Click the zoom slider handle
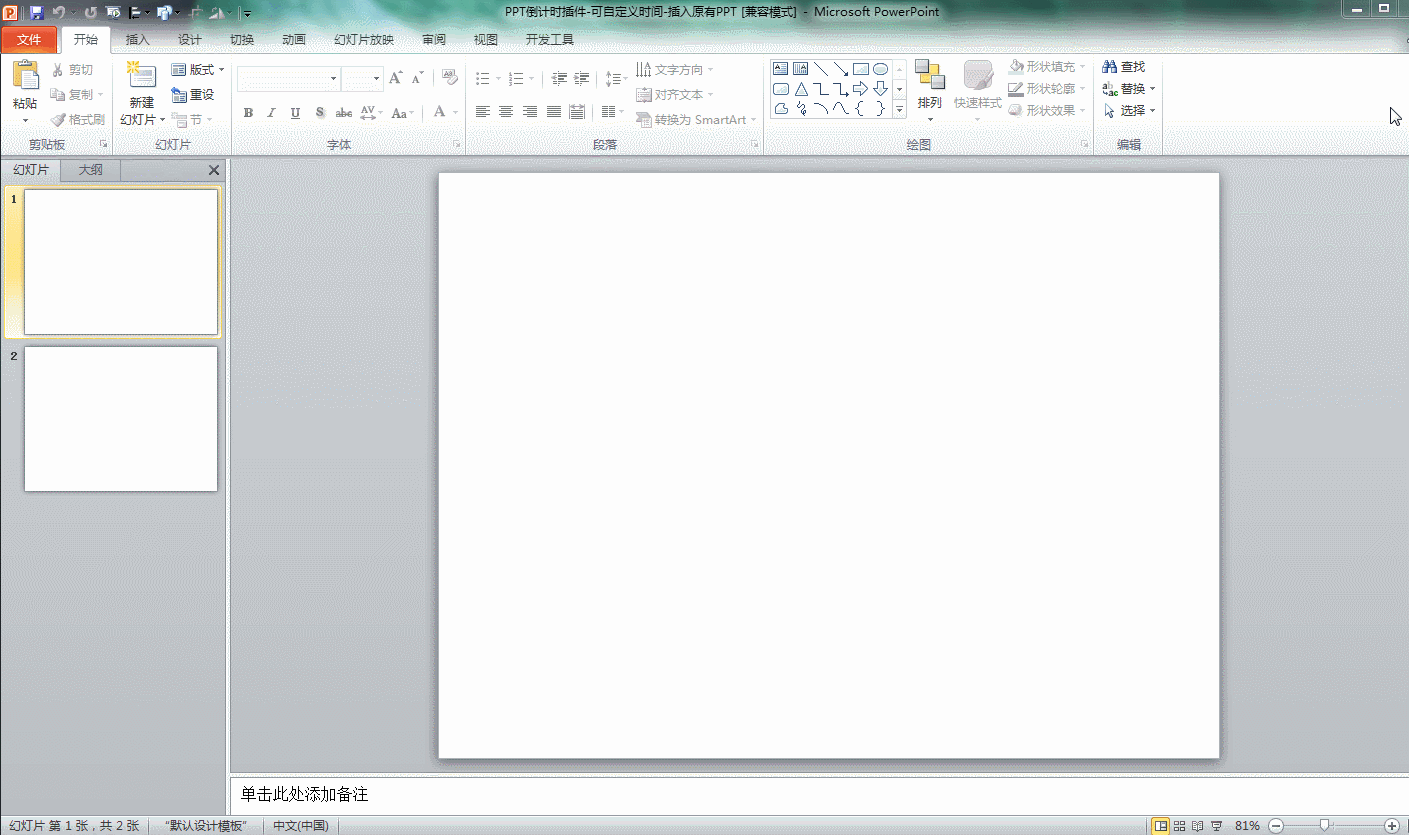The image size is (1409, 835). tap(1324, 826)
